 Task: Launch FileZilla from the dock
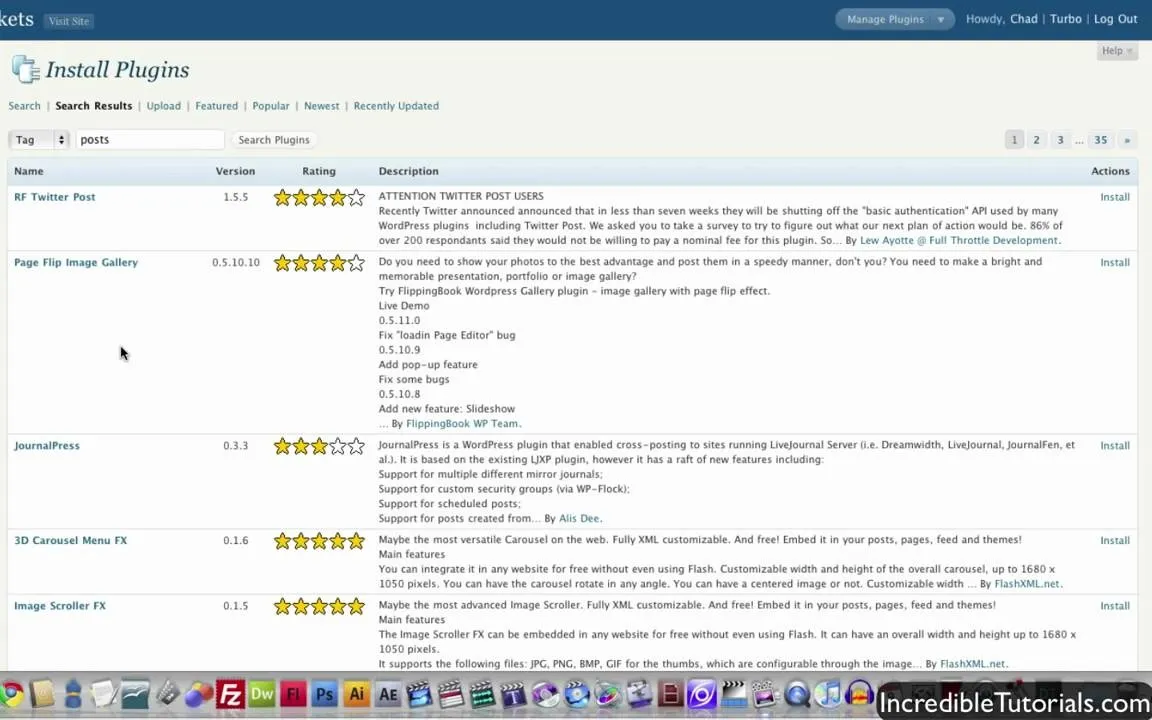[230, 694]
